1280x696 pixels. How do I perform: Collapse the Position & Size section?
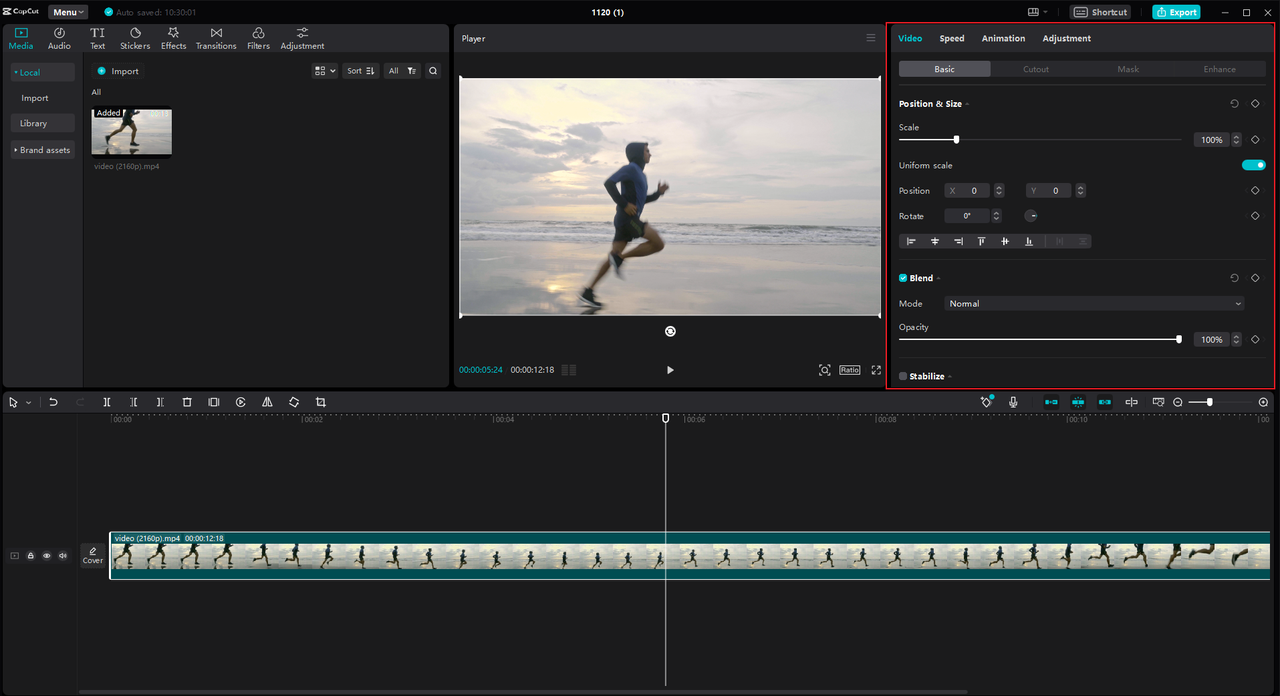coord(967,104)
